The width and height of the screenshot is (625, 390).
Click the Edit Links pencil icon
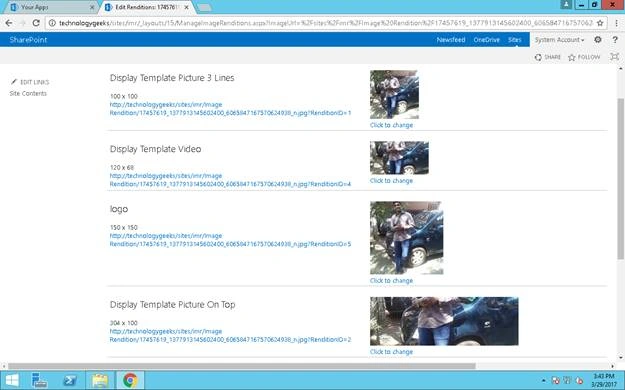14,82
